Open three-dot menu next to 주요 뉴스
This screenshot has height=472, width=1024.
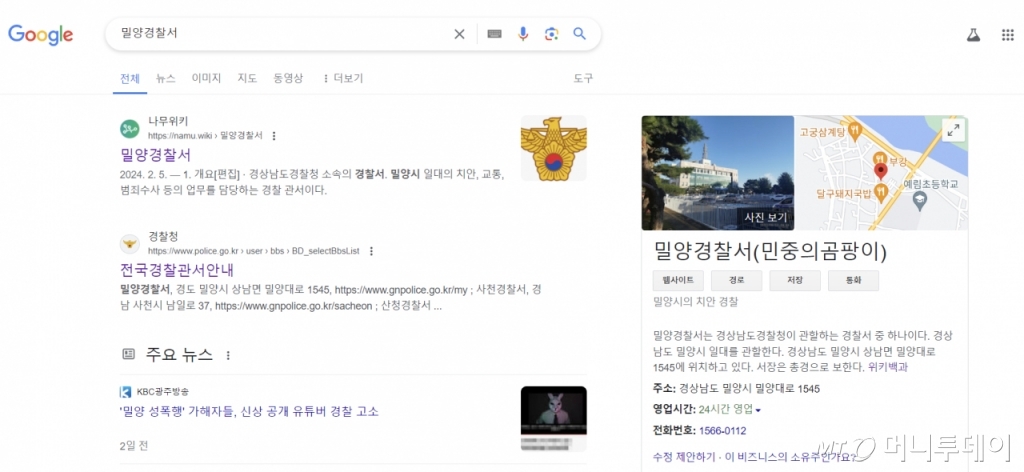(x=228, y=355)
